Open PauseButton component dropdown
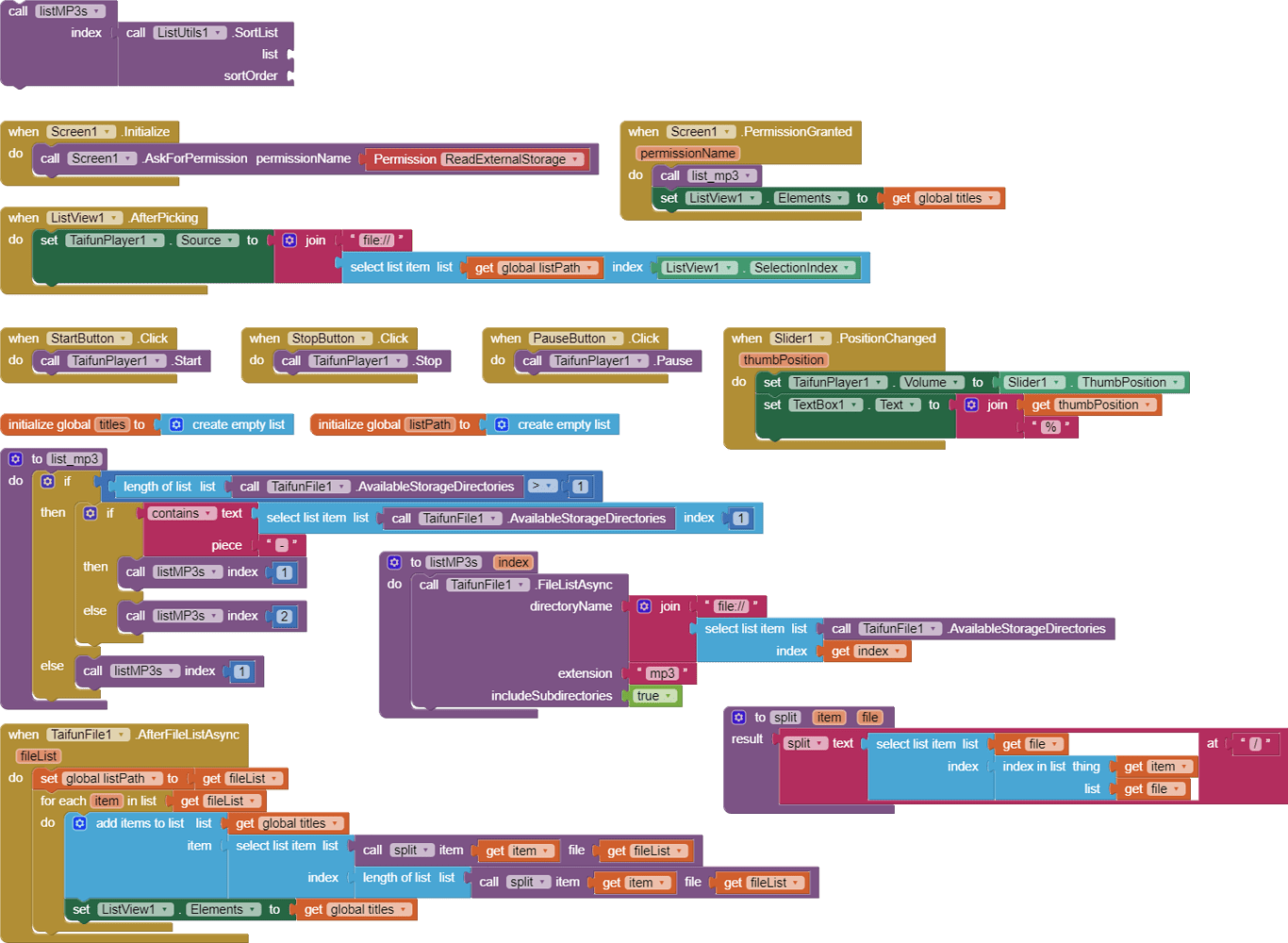 (577, 339)
